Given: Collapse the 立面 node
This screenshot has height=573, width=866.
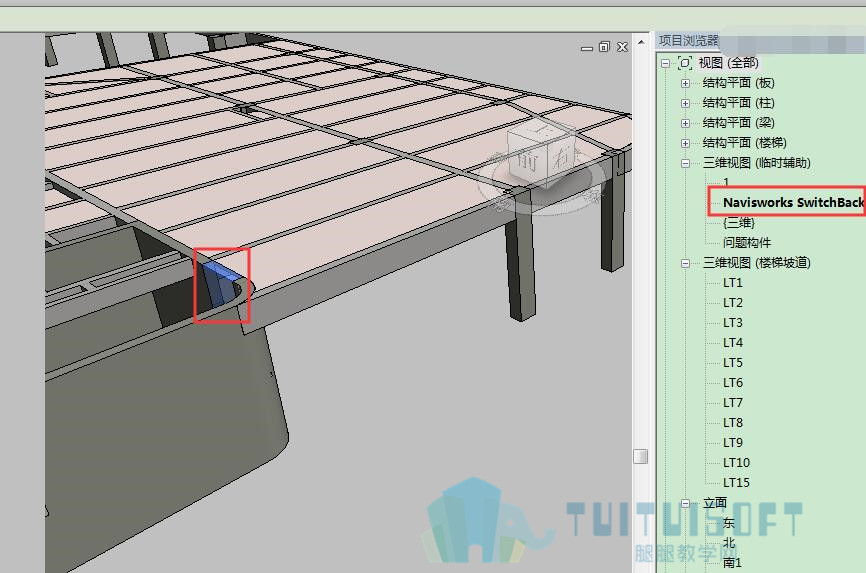Looking at the screenshot, I should point(685,503).
